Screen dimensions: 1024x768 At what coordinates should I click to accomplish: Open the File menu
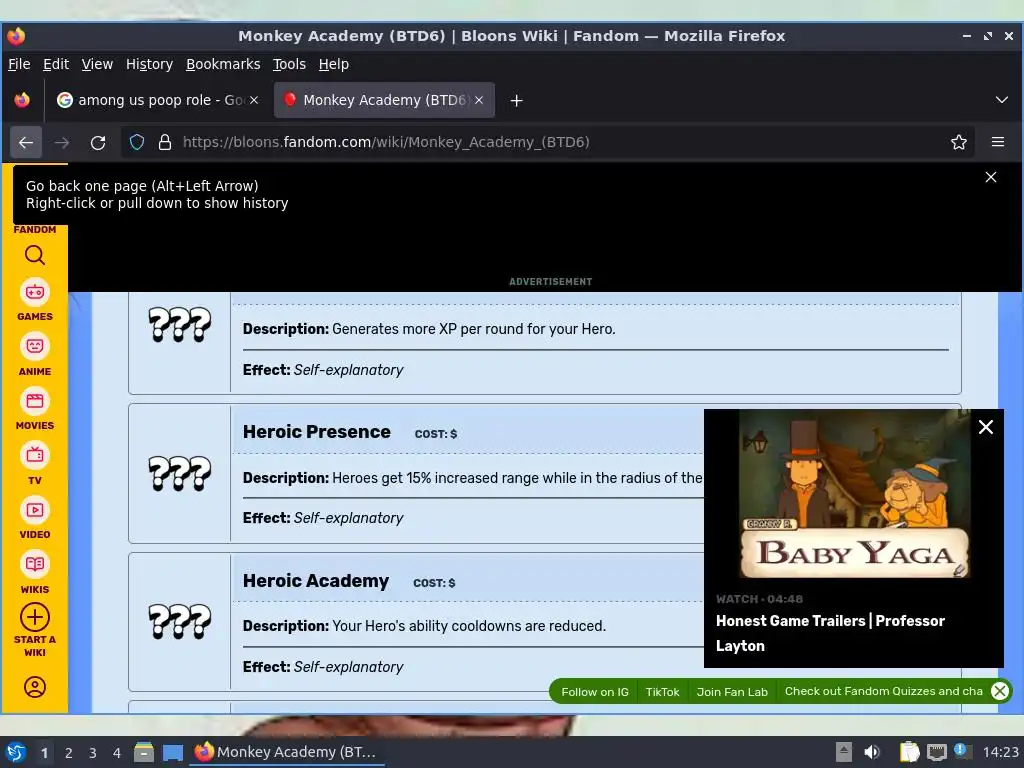click(19, 64)
